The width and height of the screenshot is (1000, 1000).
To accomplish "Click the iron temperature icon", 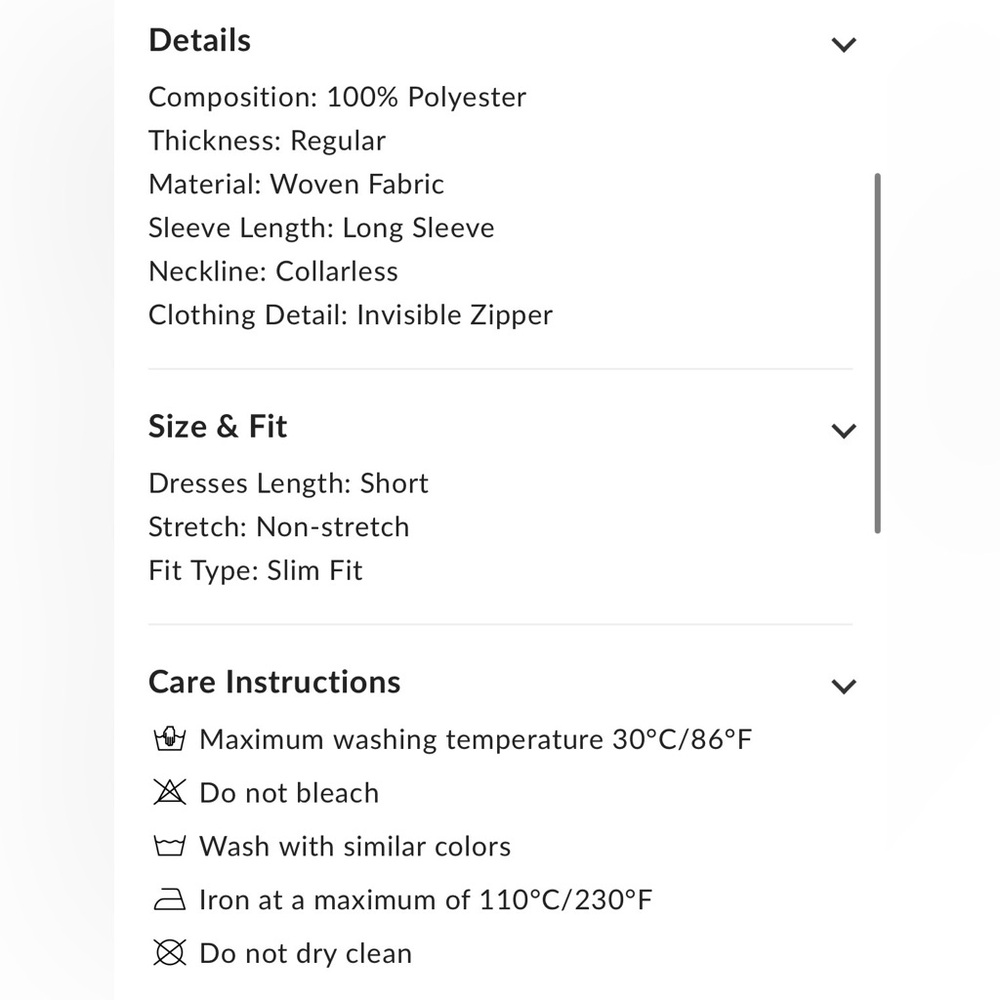I will click(x=170, y=899).
